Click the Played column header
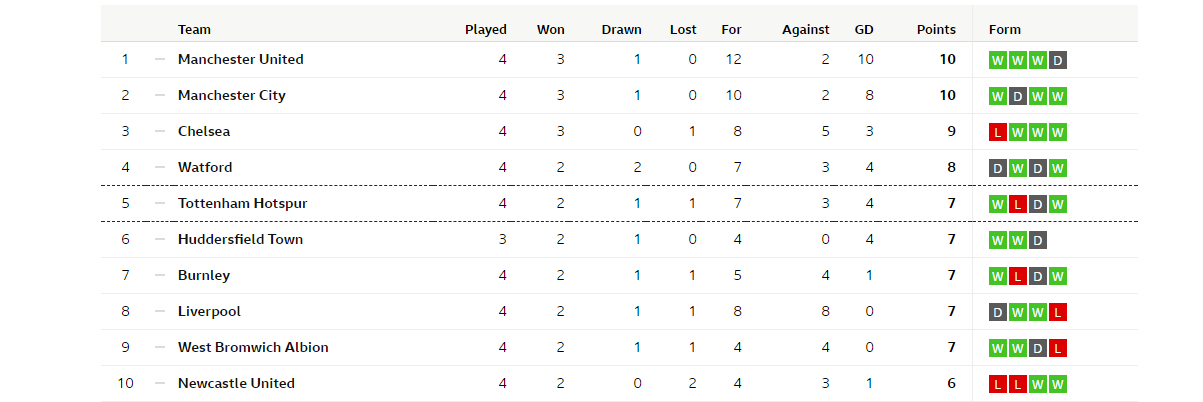1203x402 pixels. click(x=486, y=30)
